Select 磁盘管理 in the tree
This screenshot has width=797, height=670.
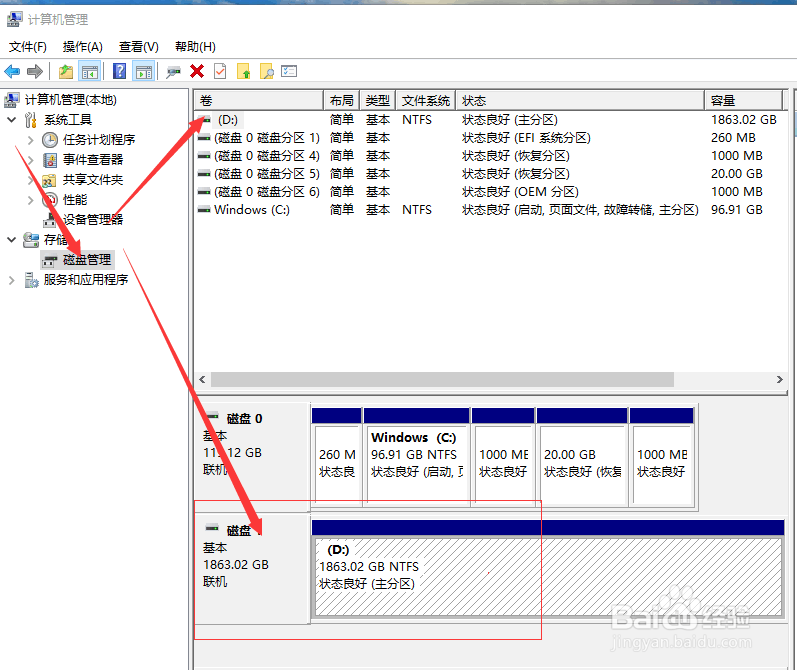click(x=87, y=260)
